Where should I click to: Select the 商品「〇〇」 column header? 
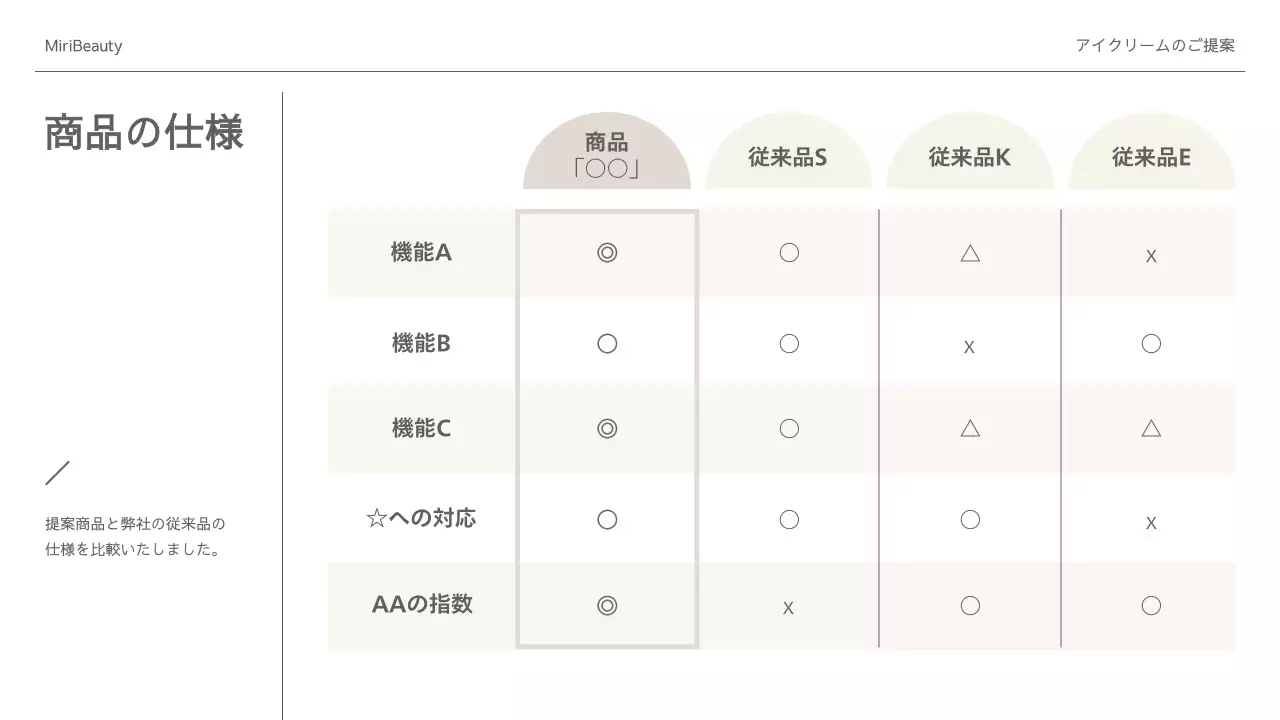click(607, 155)
